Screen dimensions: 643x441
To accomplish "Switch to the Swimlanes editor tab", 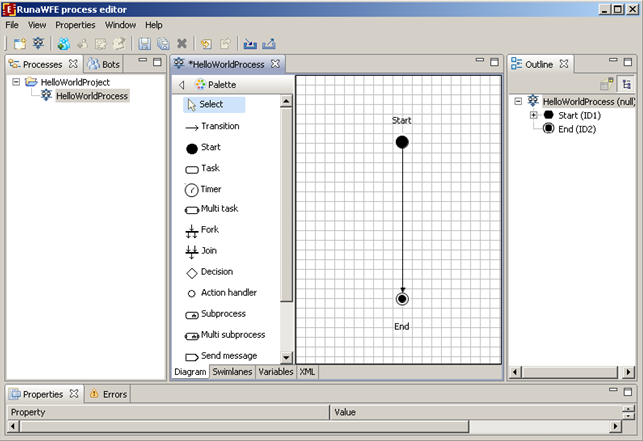I will tap(231, 371).
